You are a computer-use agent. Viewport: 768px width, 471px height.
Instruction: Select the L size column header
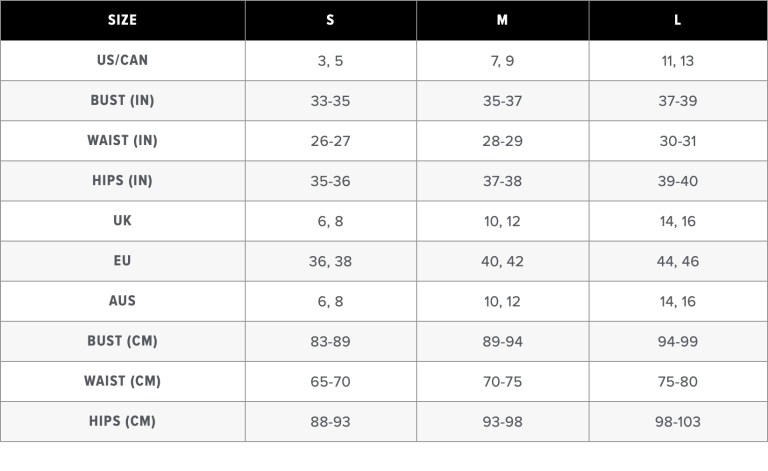(x=677, y=20)
